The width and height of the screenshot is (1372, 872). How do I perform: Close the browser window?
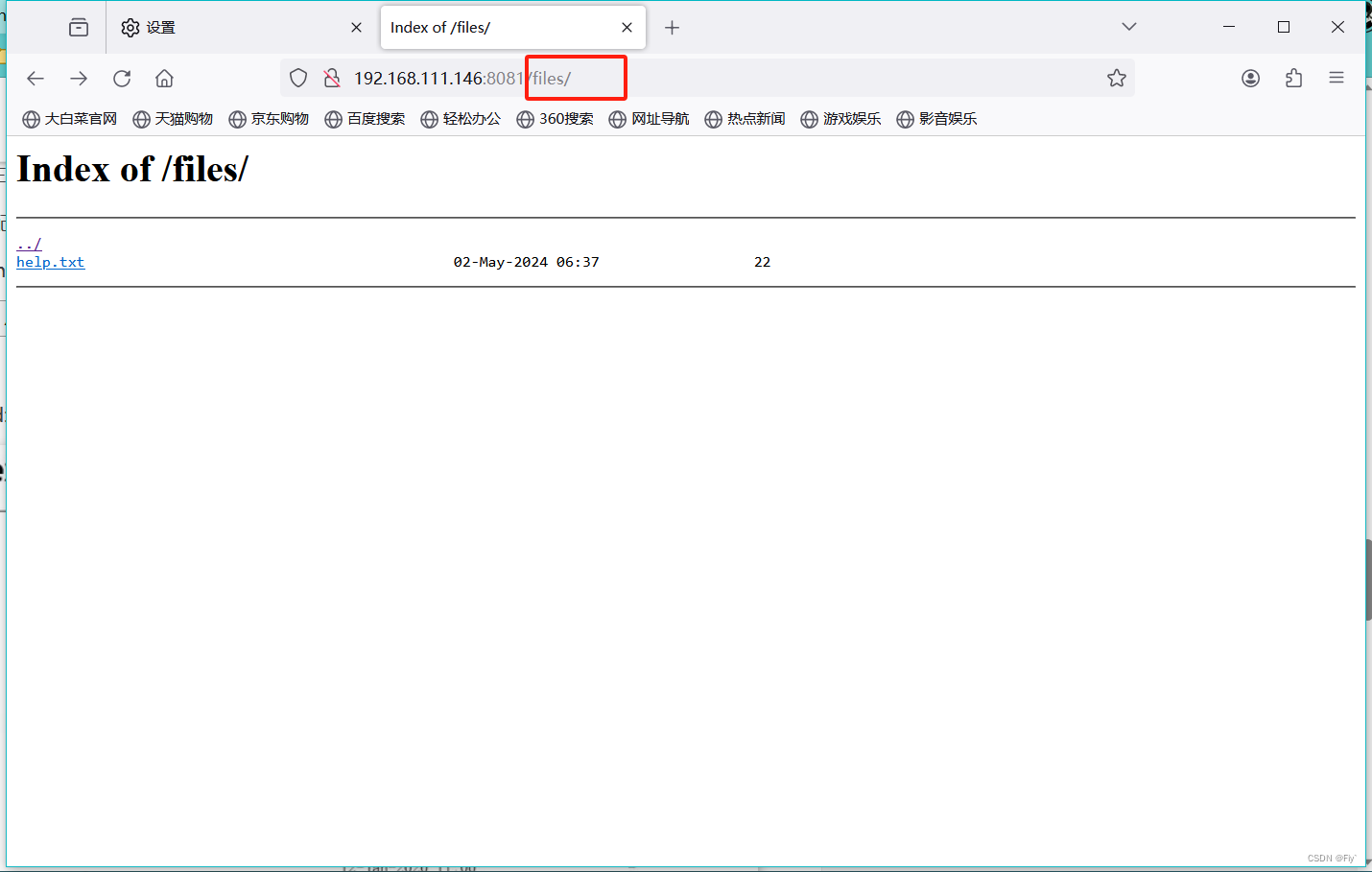tap(1337, 28)
